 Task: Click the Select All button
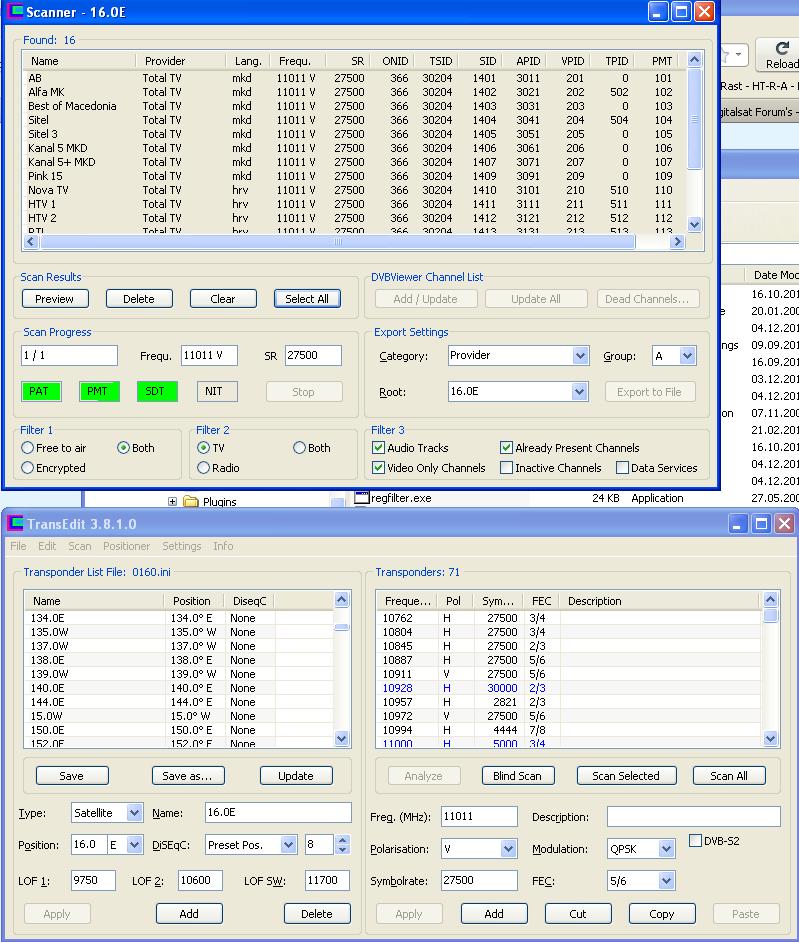pos(306,299)
